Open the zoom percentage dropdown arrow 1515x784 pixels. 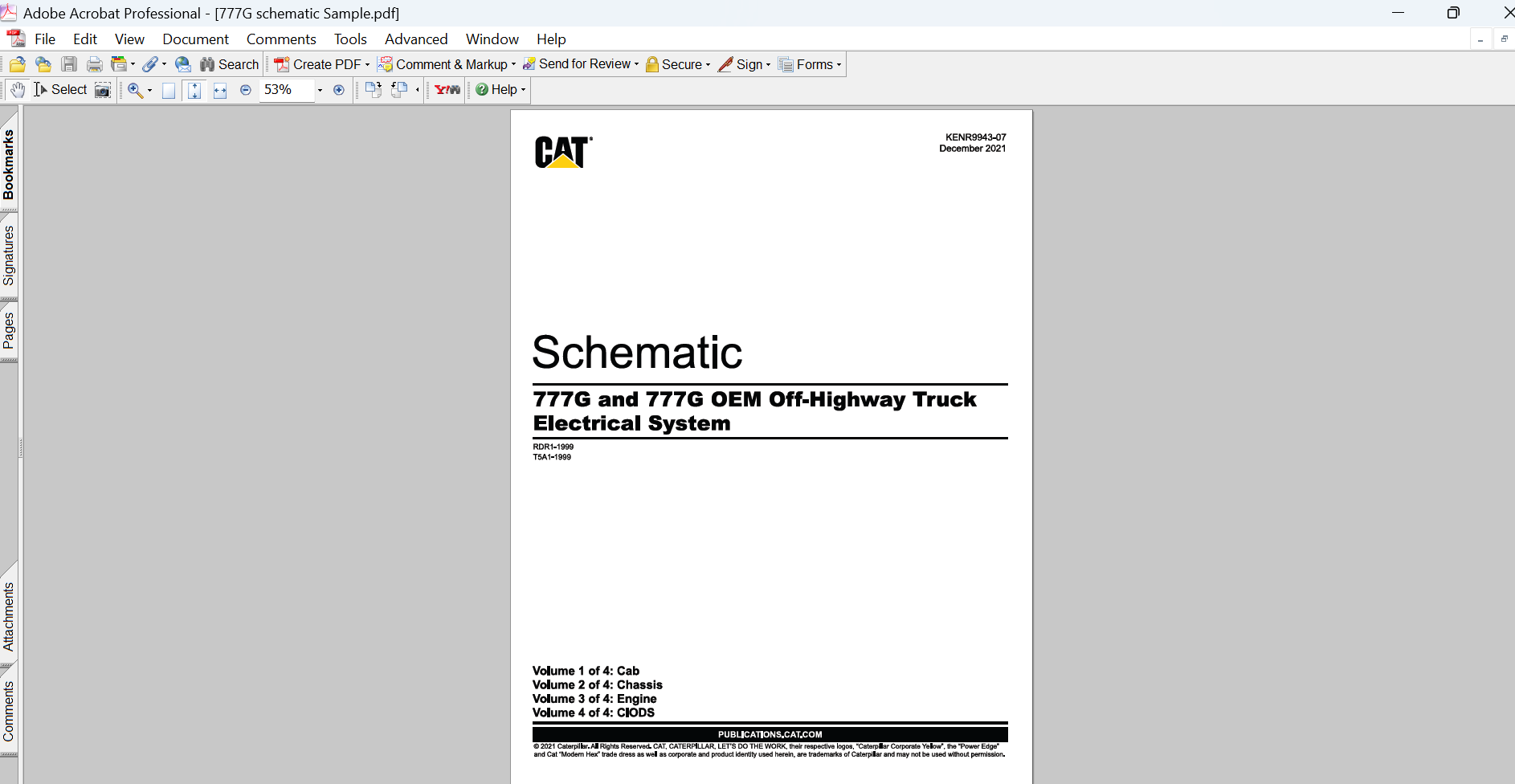pos(320,90)
